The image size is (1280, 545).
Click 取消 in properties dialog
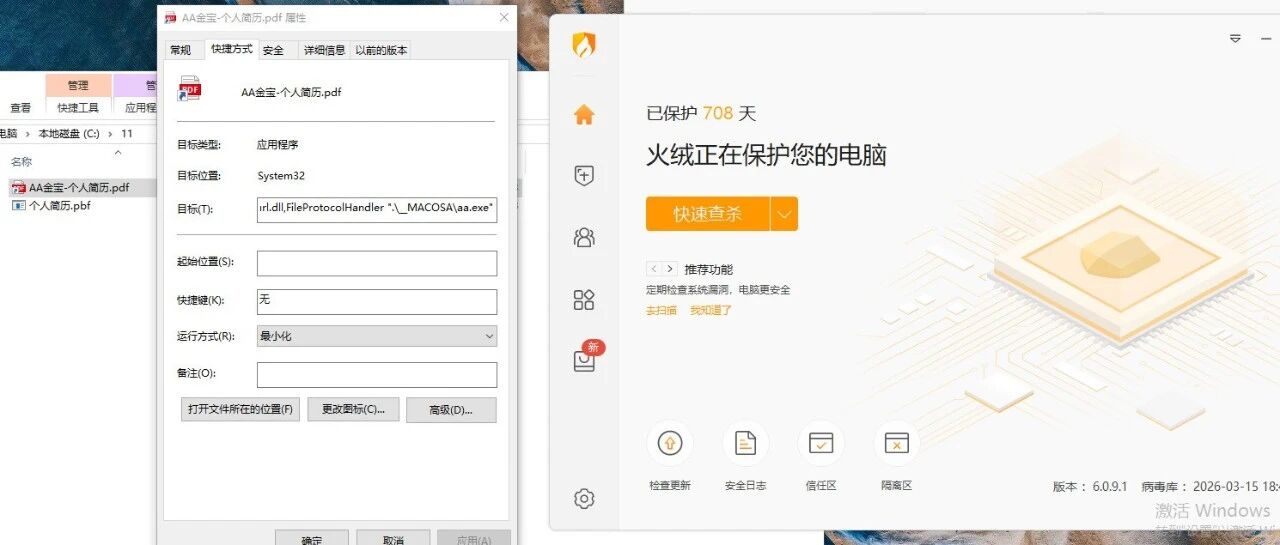393,539
